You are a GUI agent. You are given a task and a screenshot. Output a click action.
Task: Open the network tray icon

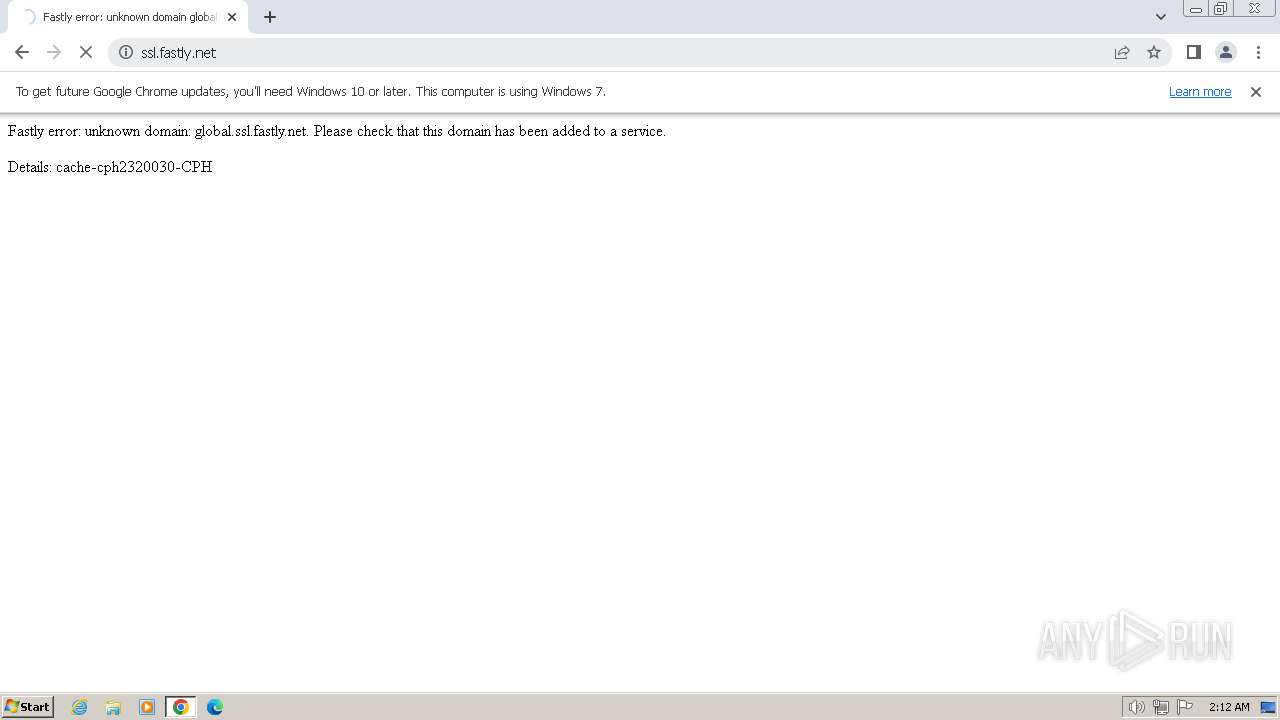pos(1161,707)
